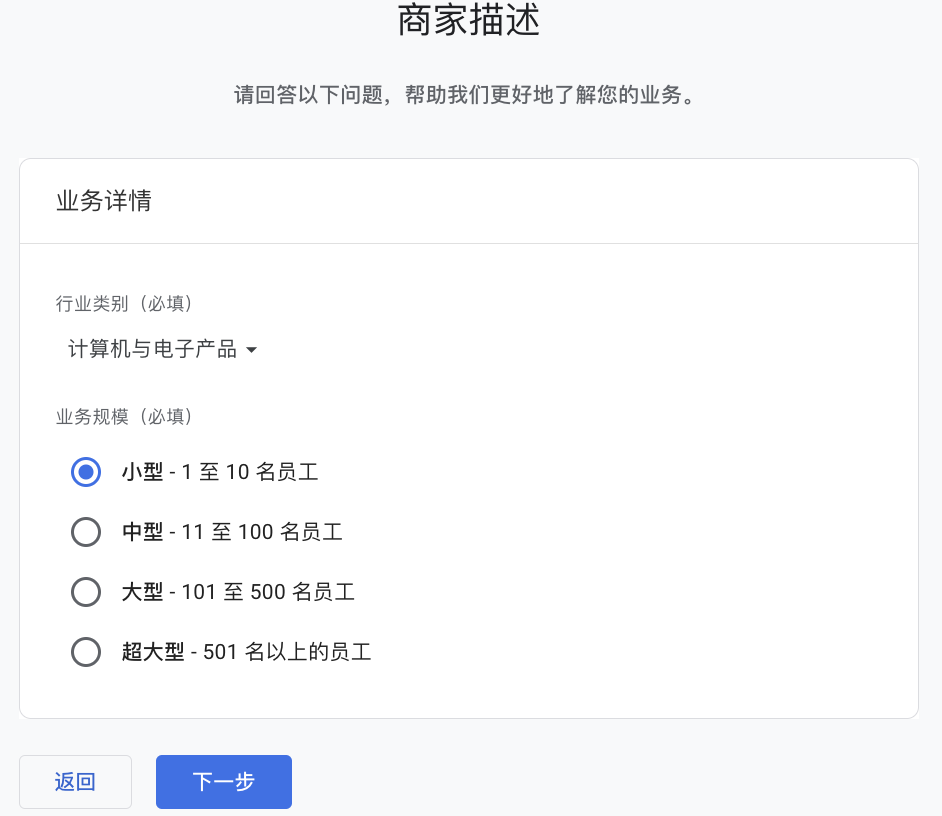942x816 pixels.
Task: Click the 行业类别（必填）field label
Action: (x=124, y=303)
